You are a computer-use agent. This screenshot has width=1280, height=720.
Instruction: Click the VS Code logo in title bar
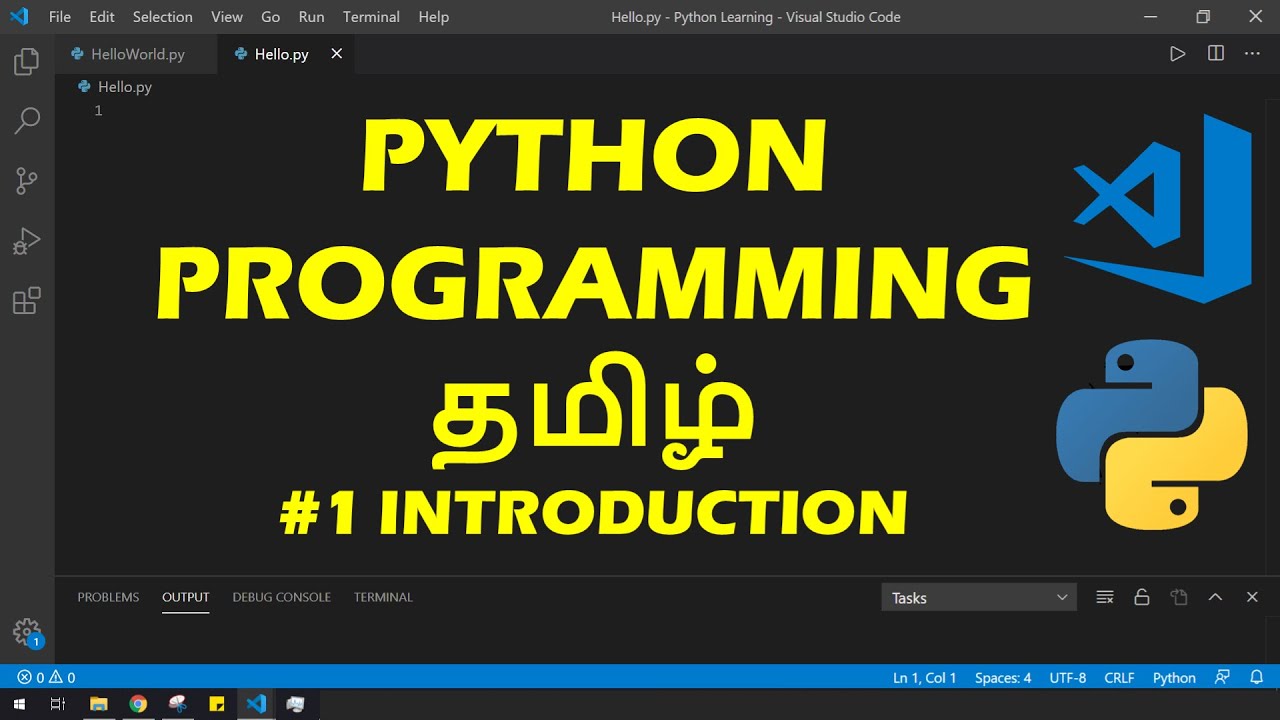(18, 17)
